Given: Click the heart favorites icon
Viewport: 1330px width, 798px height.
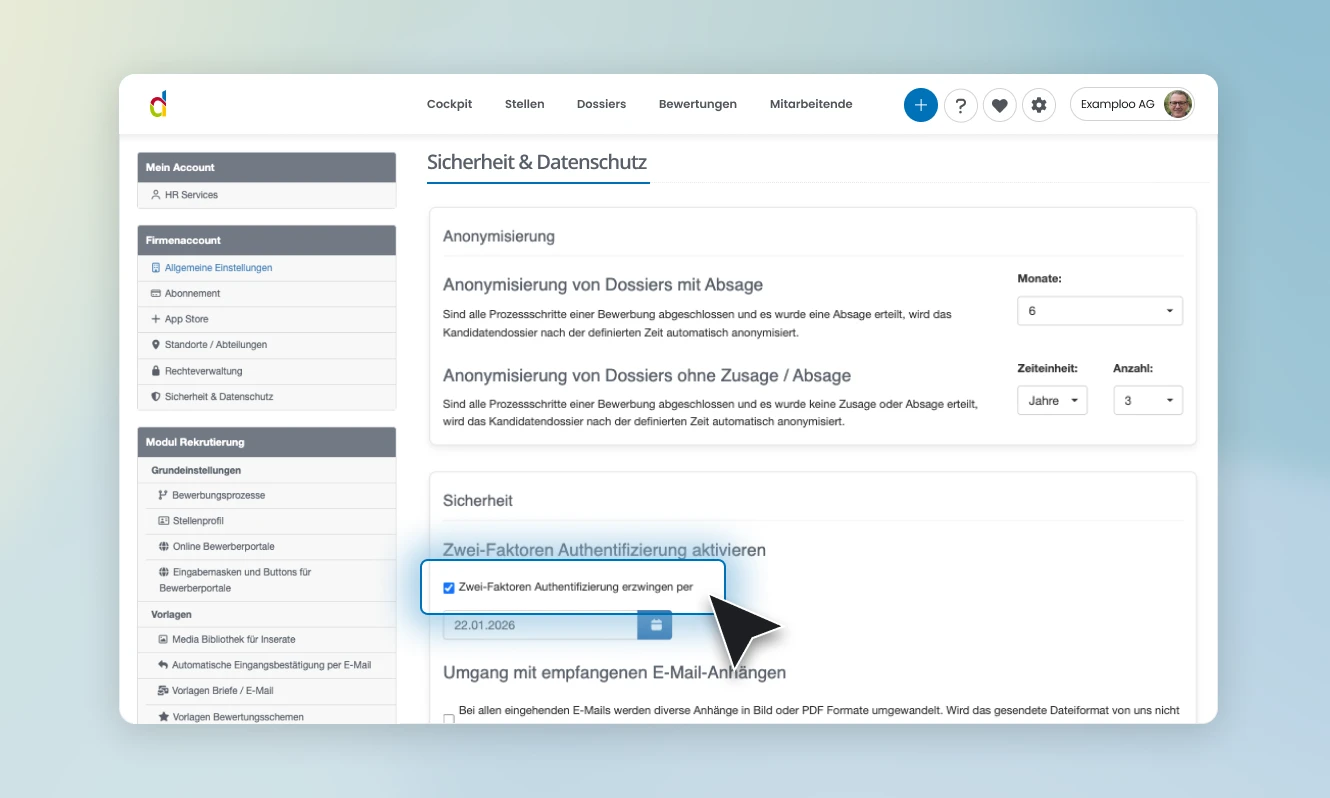Looking at the screenshot, I should [x=1000, y=105].
